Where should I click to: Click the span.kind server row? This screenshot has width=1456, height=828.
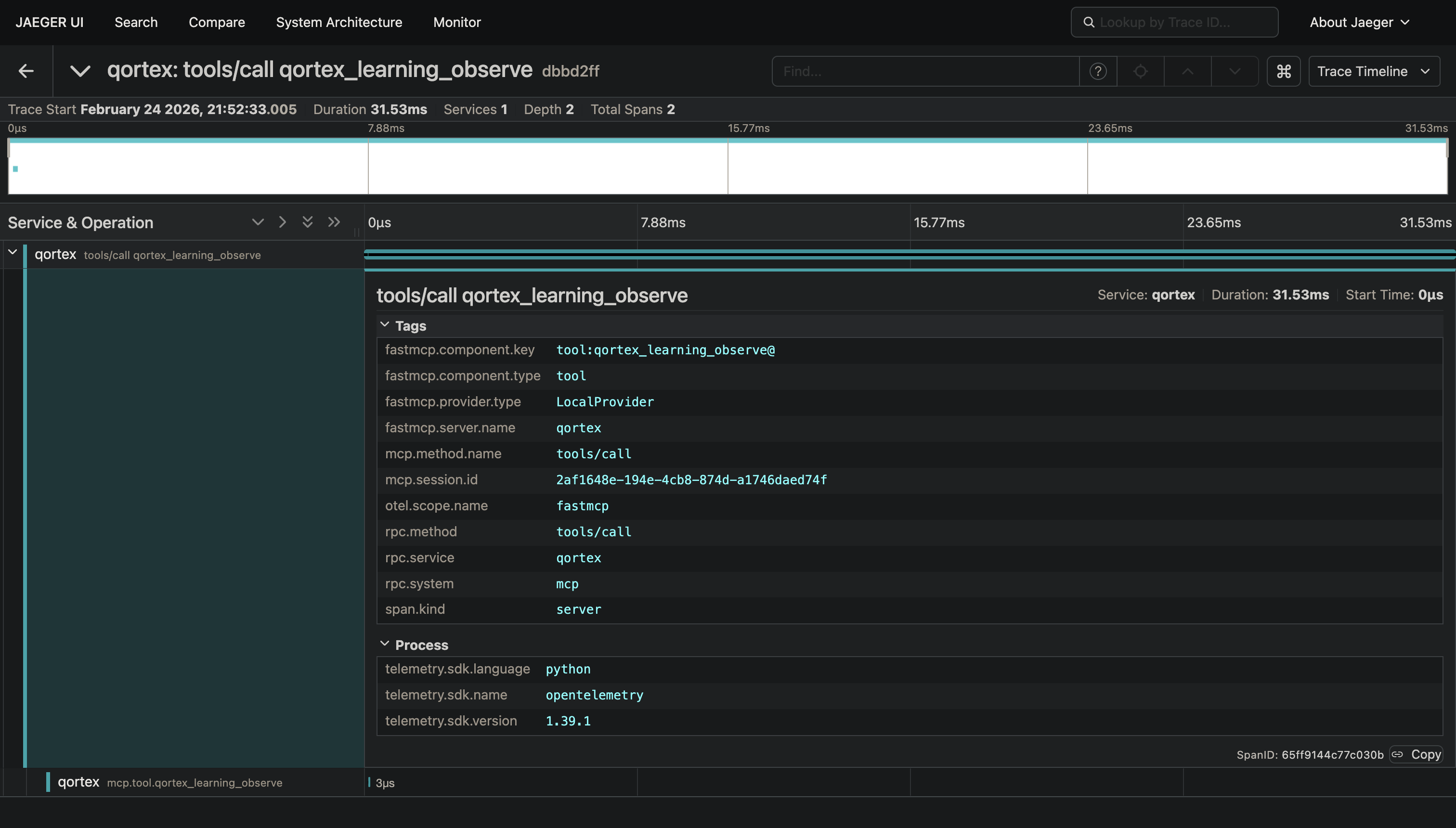pyautogui.click(x=910, y=609)
